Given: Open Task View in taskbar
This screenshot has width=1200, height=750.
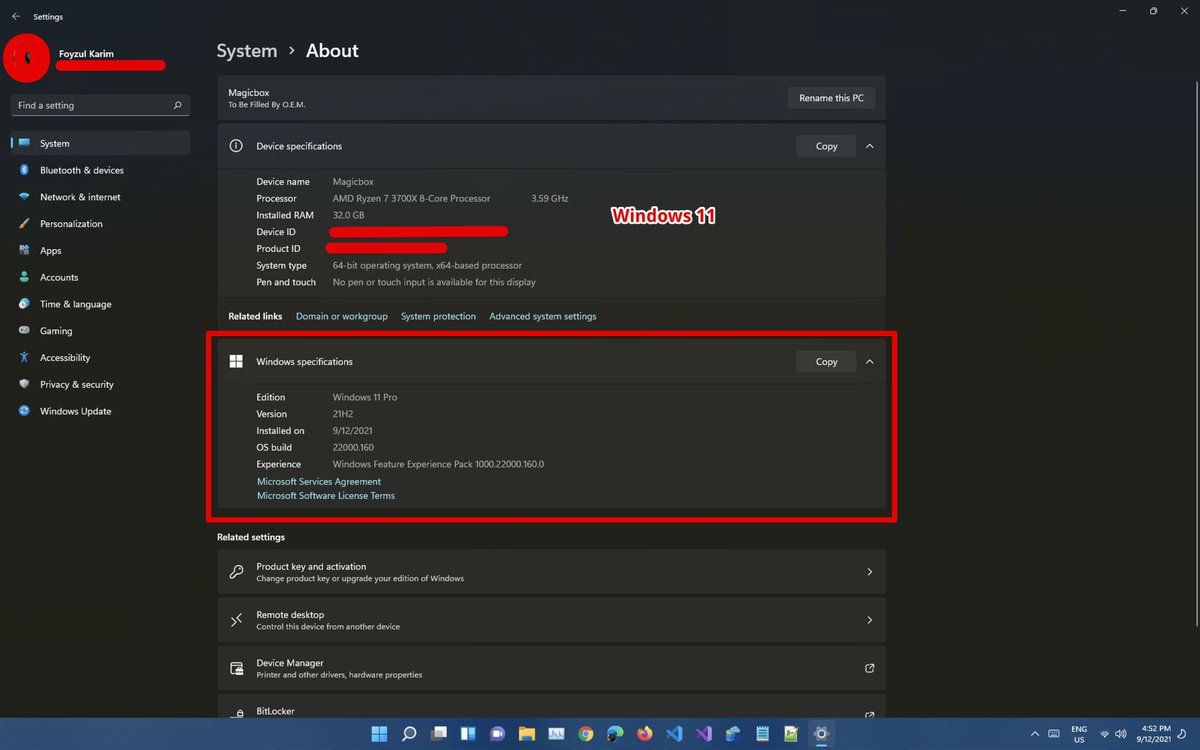Looking at the screenshot, I should coord(439,734).
